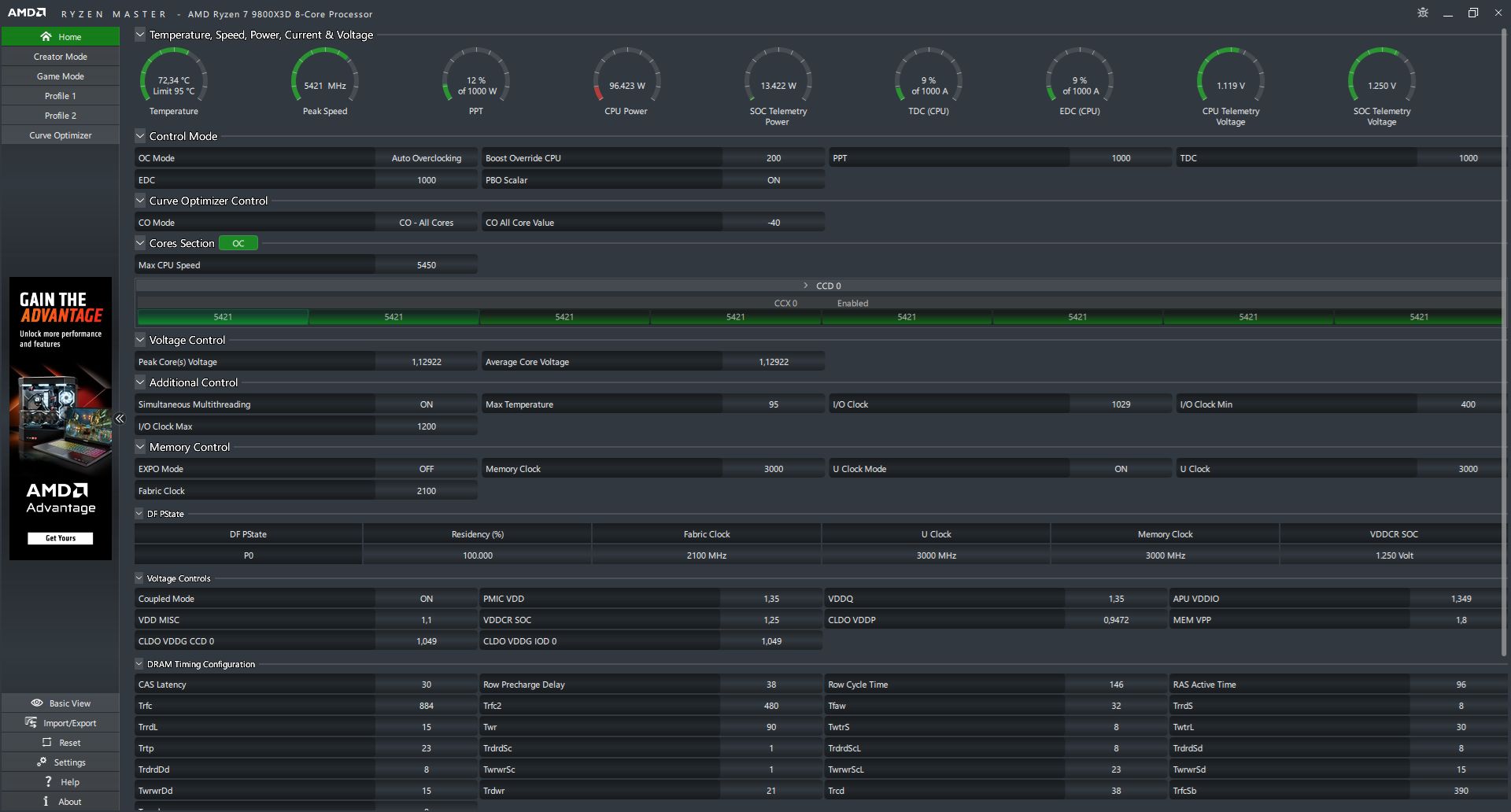
Task: Click the Settings gear icon
Action: click(42, 762)
